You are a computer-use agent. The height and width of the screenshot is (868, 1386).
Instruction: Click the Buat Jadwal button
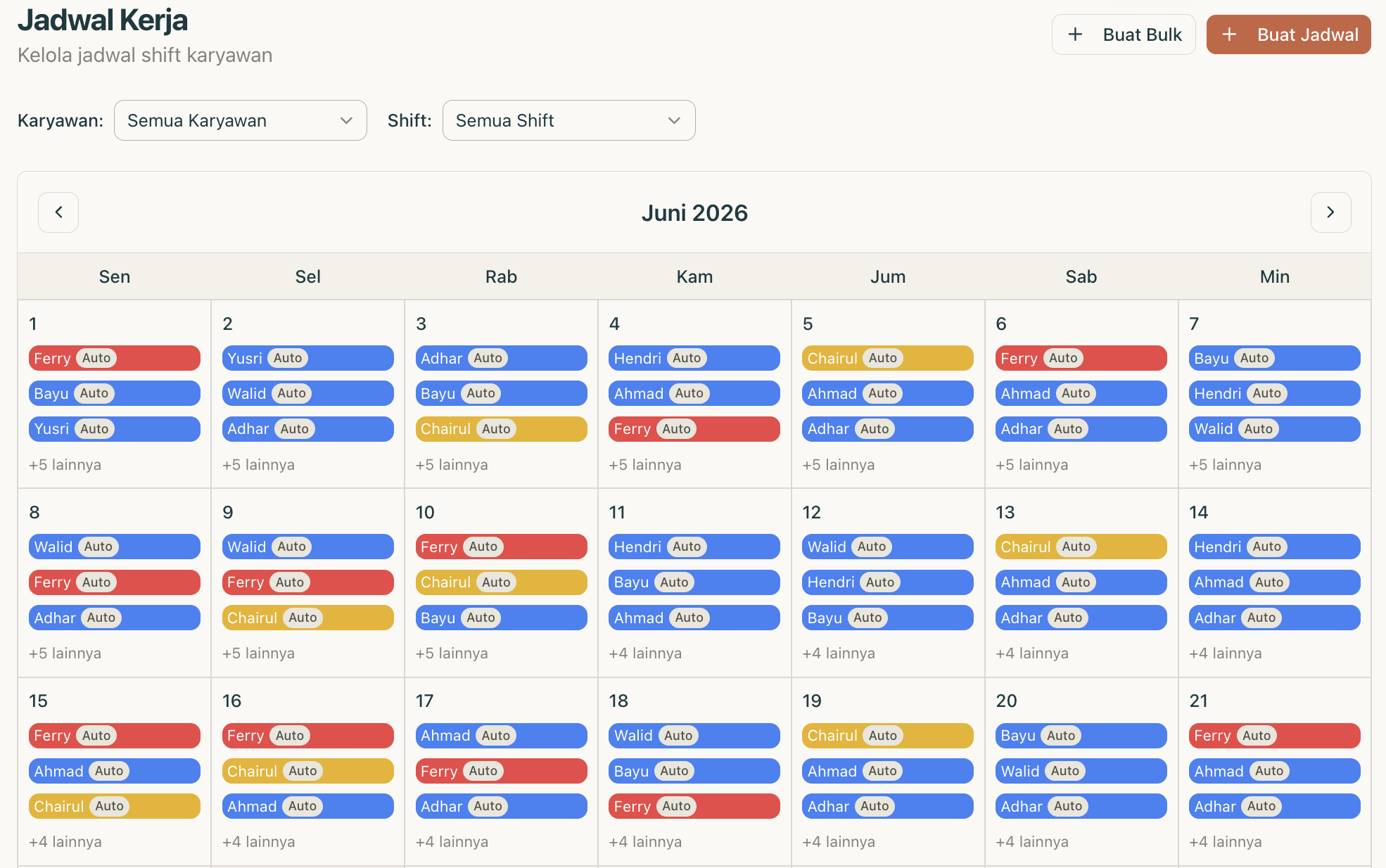[1289, 34]
